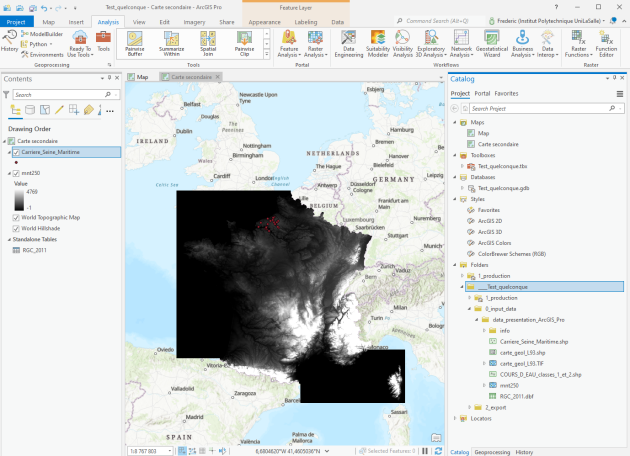The image size is (630, 456).
Task: Open the Portal tab in Catalog
Action: (x=482, y=94)
